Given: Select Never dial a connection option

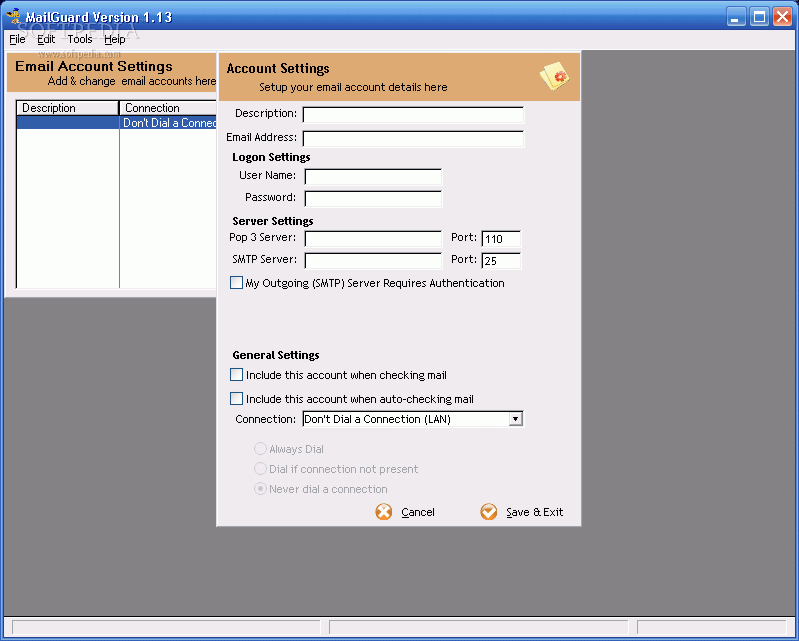Looking at the screenshot, I should pyautogui.click(x=260, y=489).
